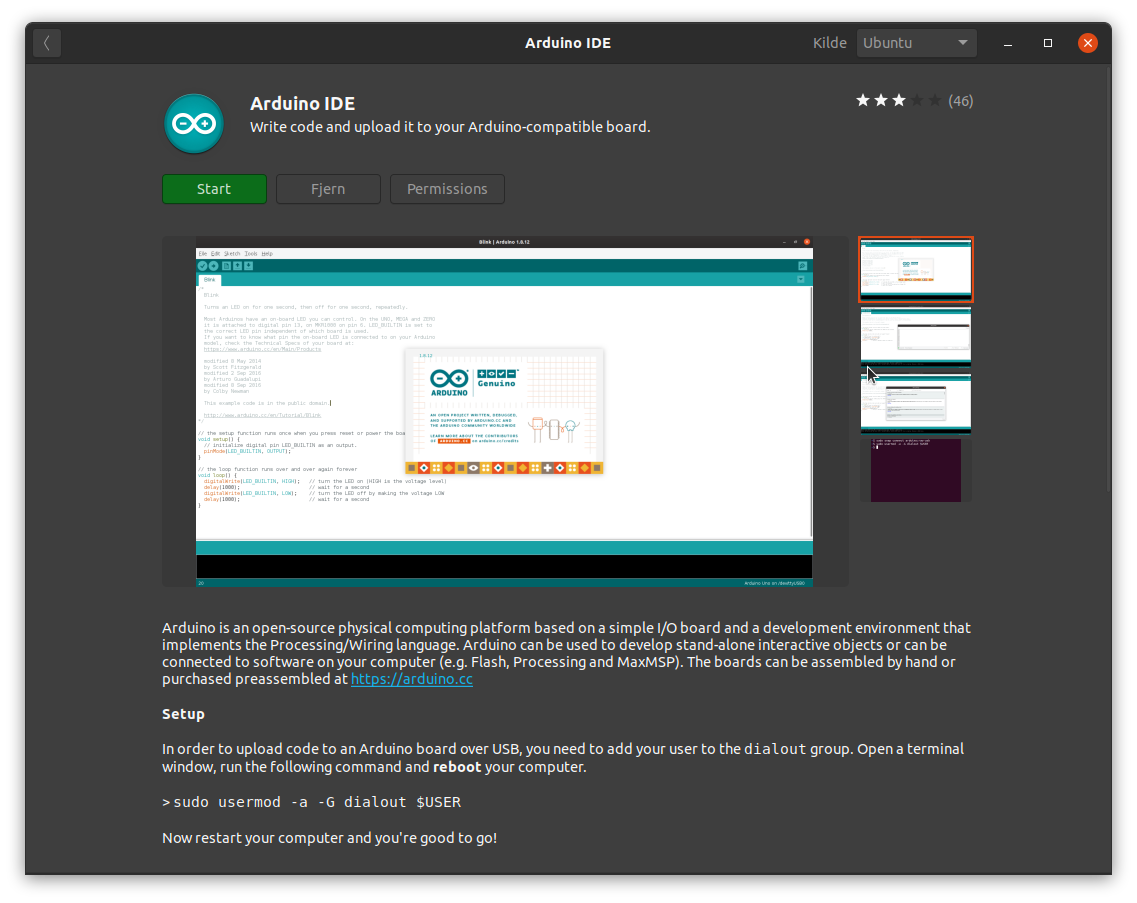
Task: Select the second screenshot thumbnail
Action: [916, 336]
